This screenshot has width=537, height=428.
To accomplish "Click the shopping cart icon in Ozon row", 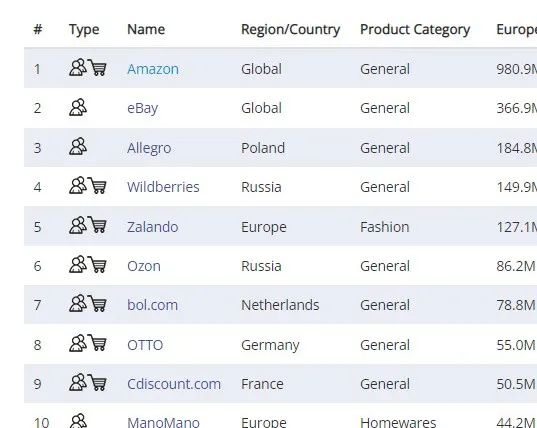I will point(97,264).
